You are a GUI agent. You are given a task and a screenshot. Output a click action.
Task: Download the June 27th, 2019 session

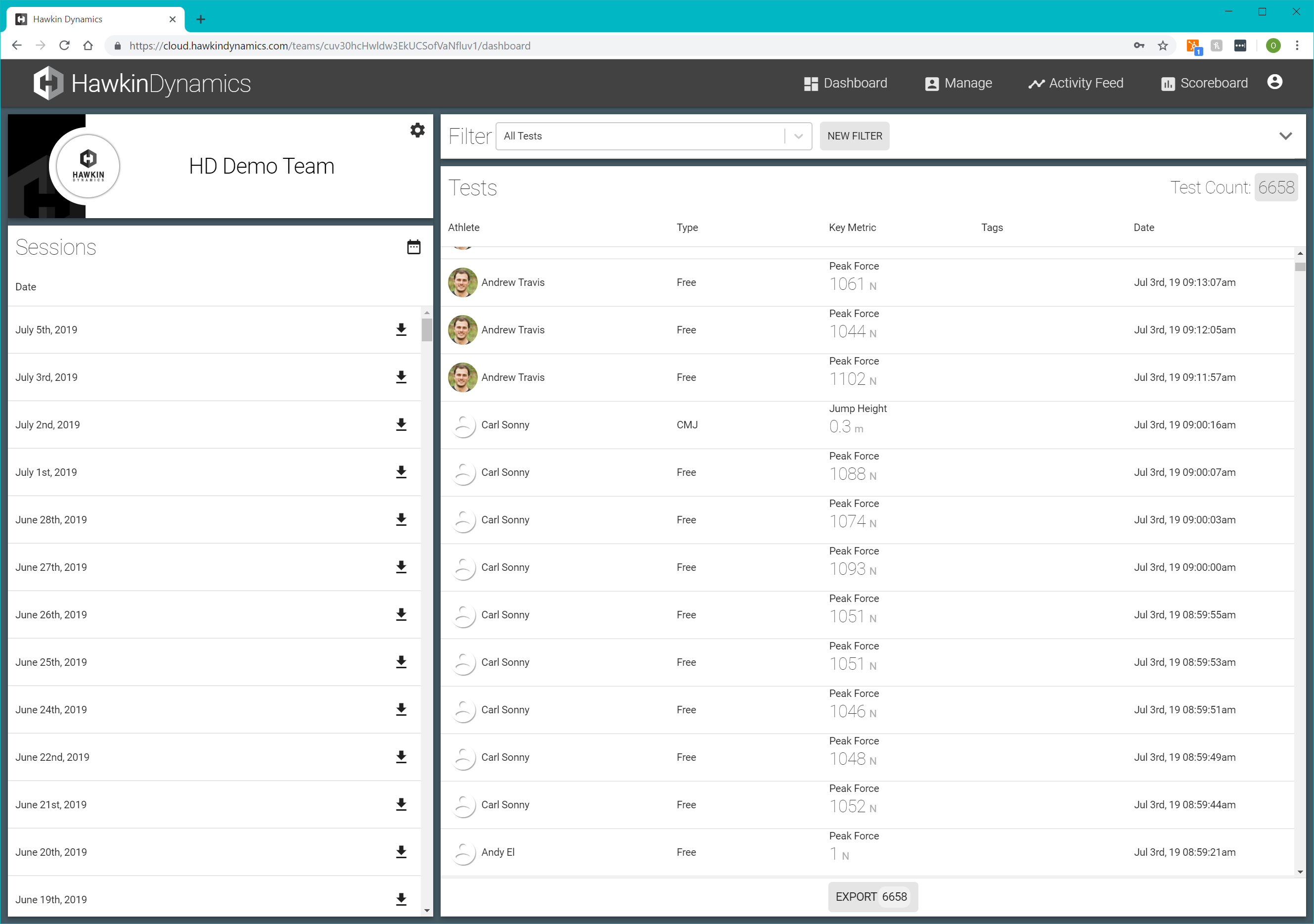pos(401,567)
